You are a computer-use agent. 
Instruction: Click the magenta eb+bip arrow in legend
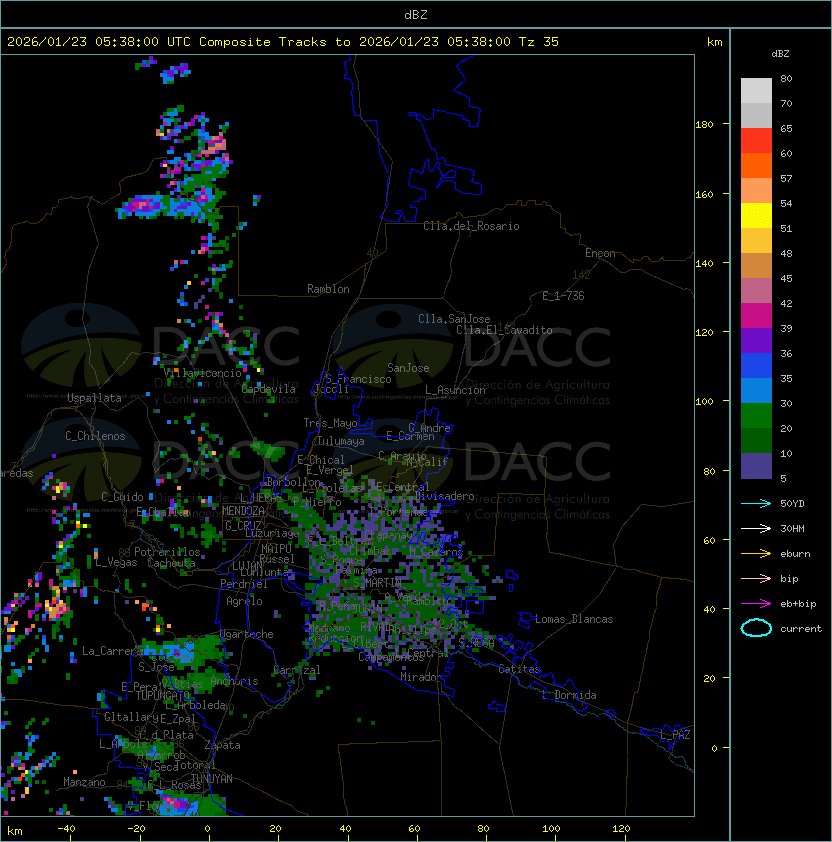click(756, 604)
